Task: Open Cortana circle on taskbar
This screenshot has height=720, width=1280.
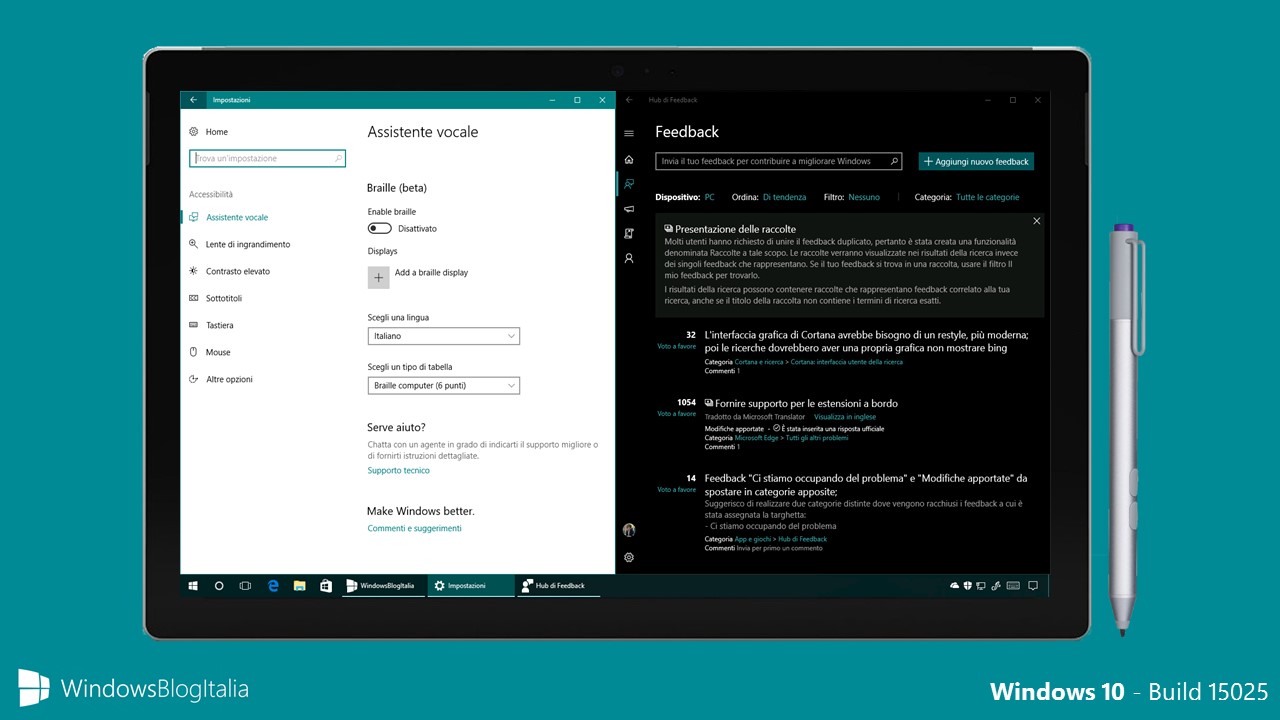Action: click(219, 586)
